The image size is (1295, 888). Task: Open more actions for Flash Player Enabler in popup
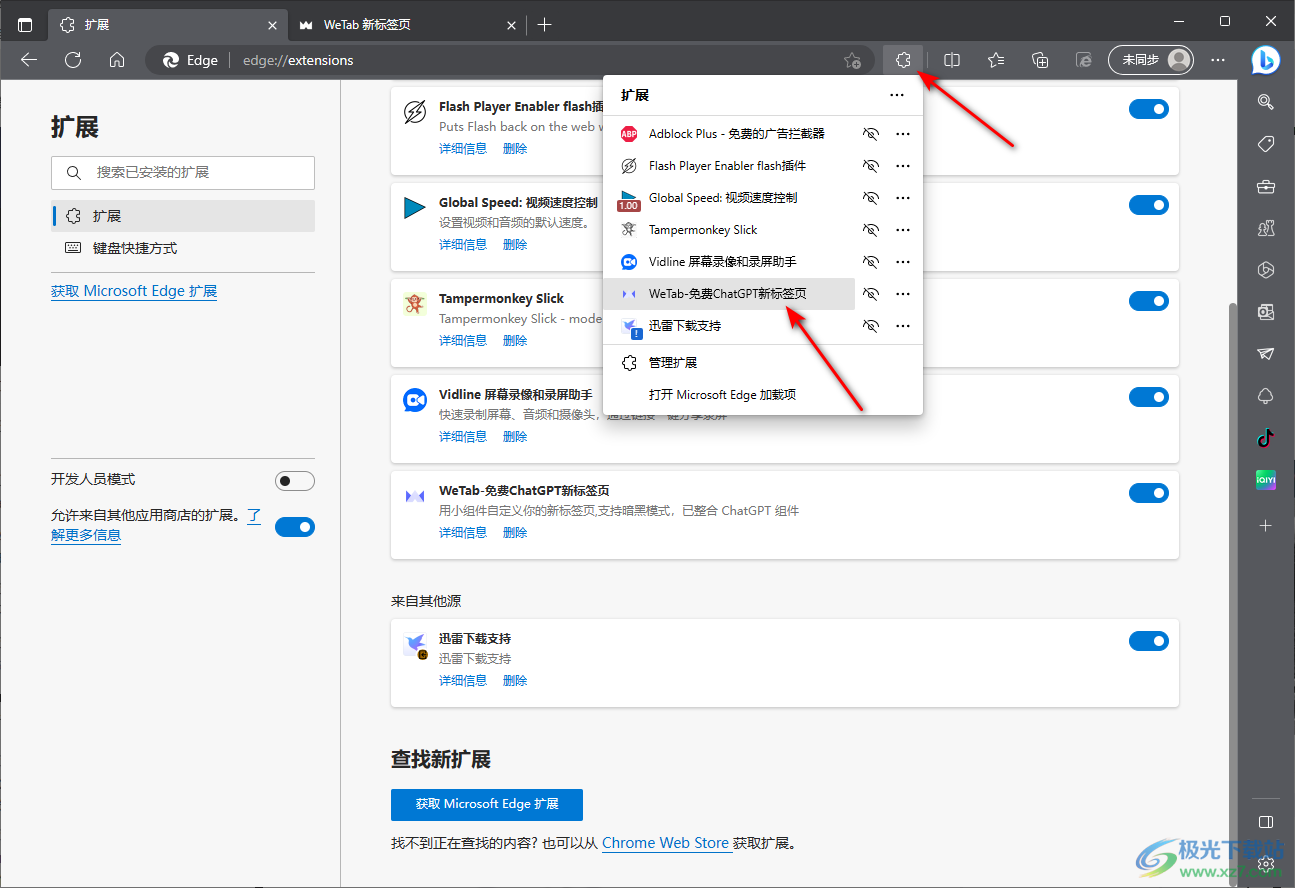tap(903, 166)
